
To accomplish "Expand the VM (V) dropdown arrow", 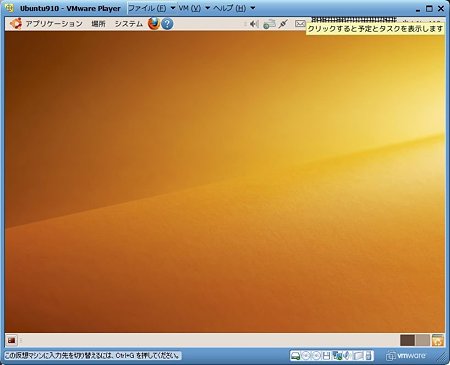I will (207, 8).
